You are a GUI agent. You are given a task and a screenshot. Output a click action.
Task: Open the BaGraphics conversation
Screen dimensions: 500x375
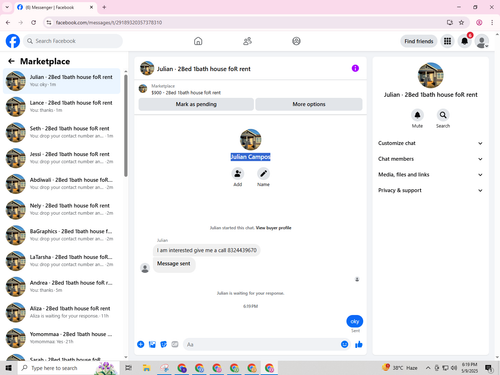click(x=62, y=235)
